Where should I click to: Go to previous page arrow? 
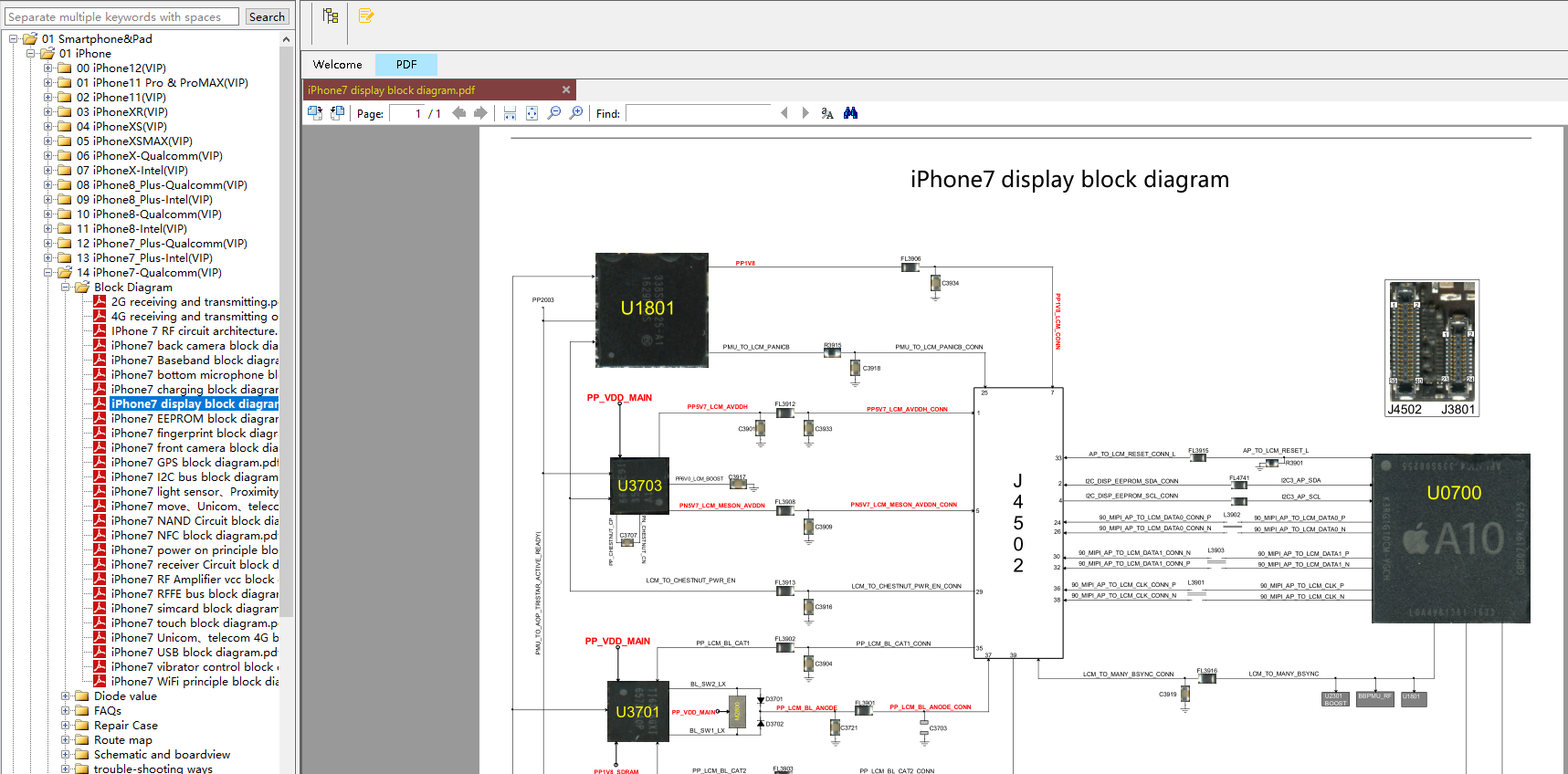(x=458, y=113)
